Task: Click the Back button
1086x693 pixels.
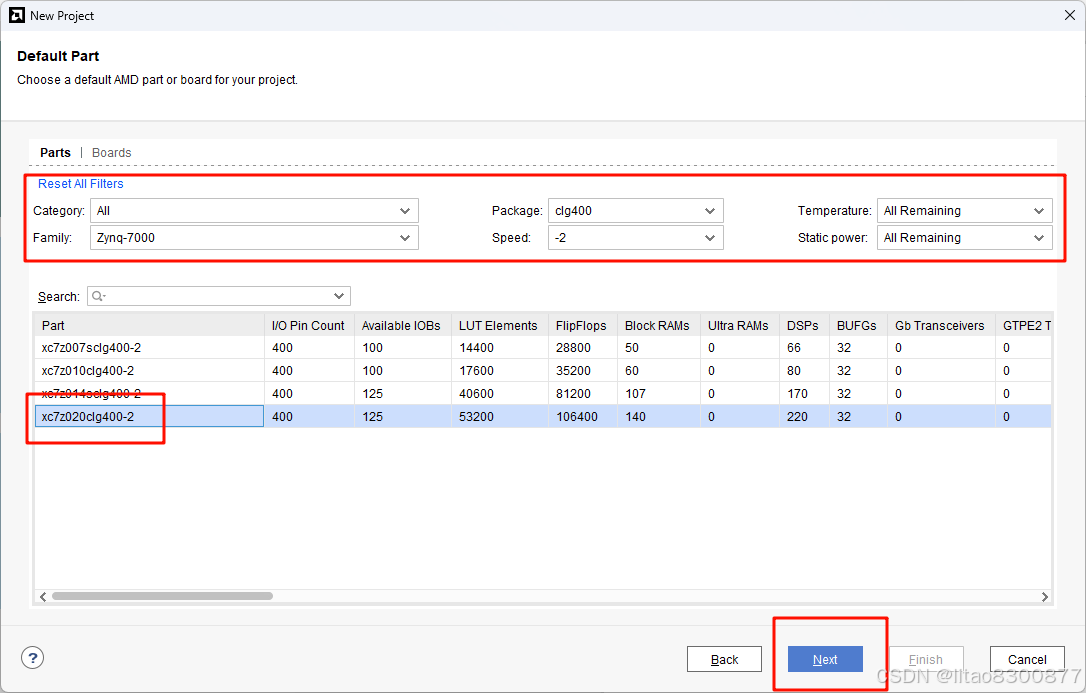Action: [x=724, y=659]
